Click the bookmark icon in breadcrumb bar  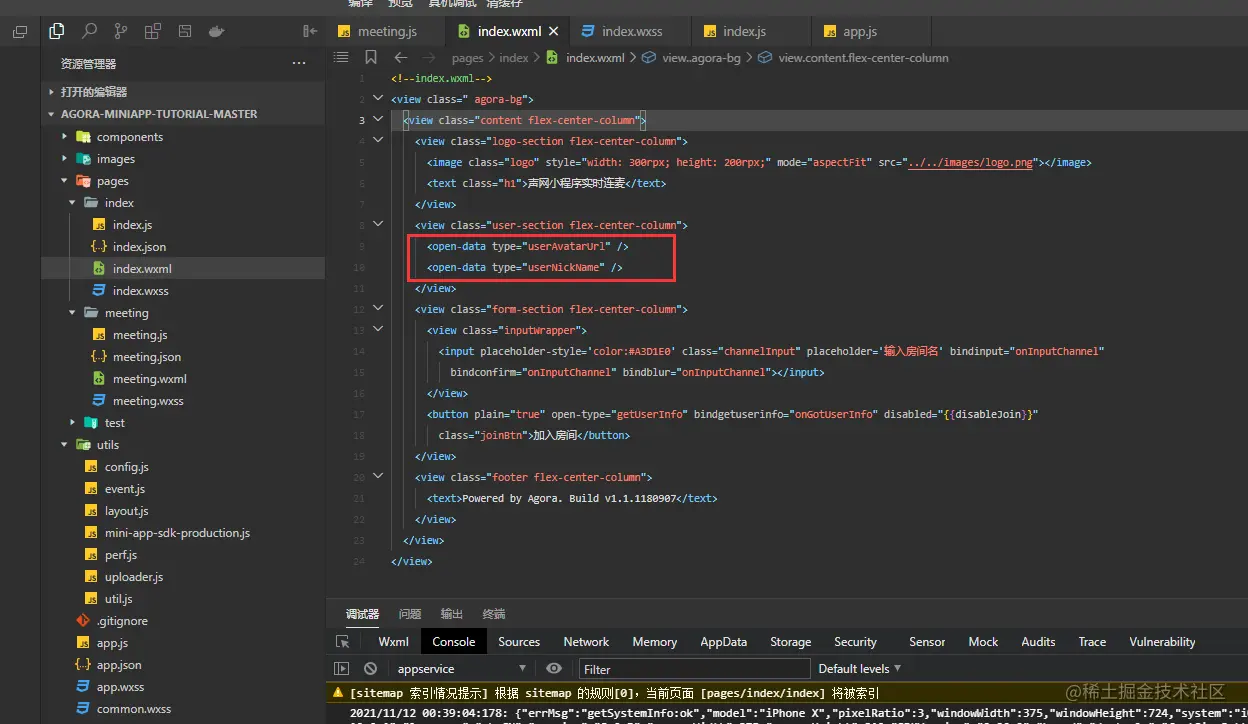pyautogui.click(x=371, y=57)
